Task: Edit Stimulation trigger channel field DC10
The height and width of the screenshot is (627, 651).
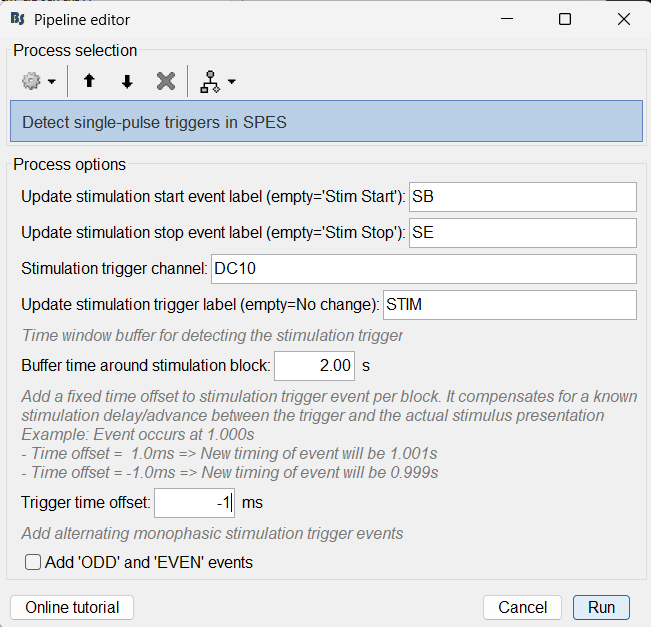Action: click(x=423, y=269)
